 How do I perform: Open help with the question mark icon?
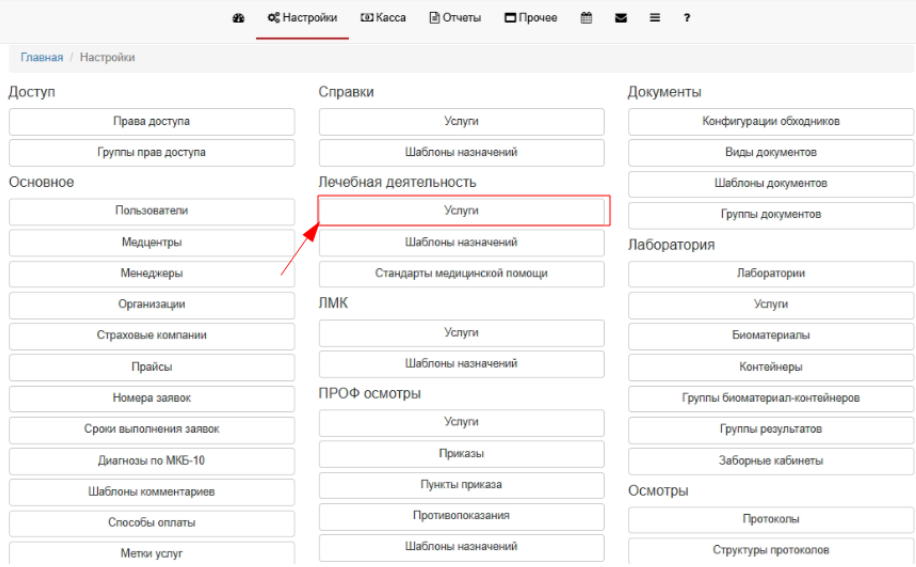coord(687,18)
